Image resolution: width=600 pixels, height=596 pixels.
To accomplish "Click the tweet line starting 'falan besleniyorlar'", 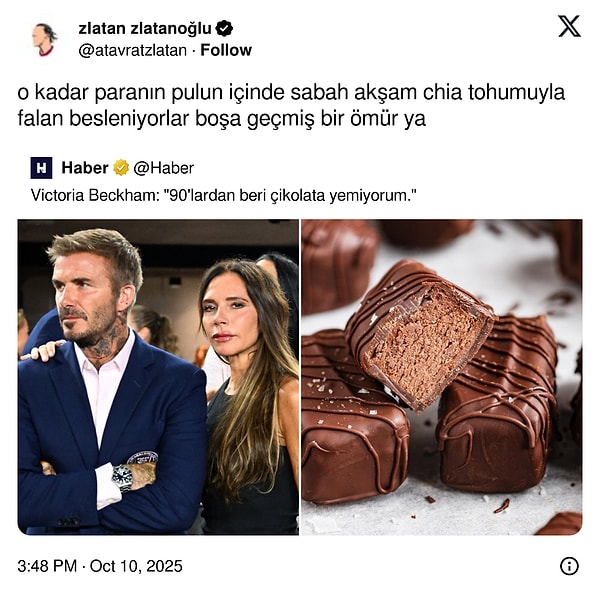I will point(222,118).
